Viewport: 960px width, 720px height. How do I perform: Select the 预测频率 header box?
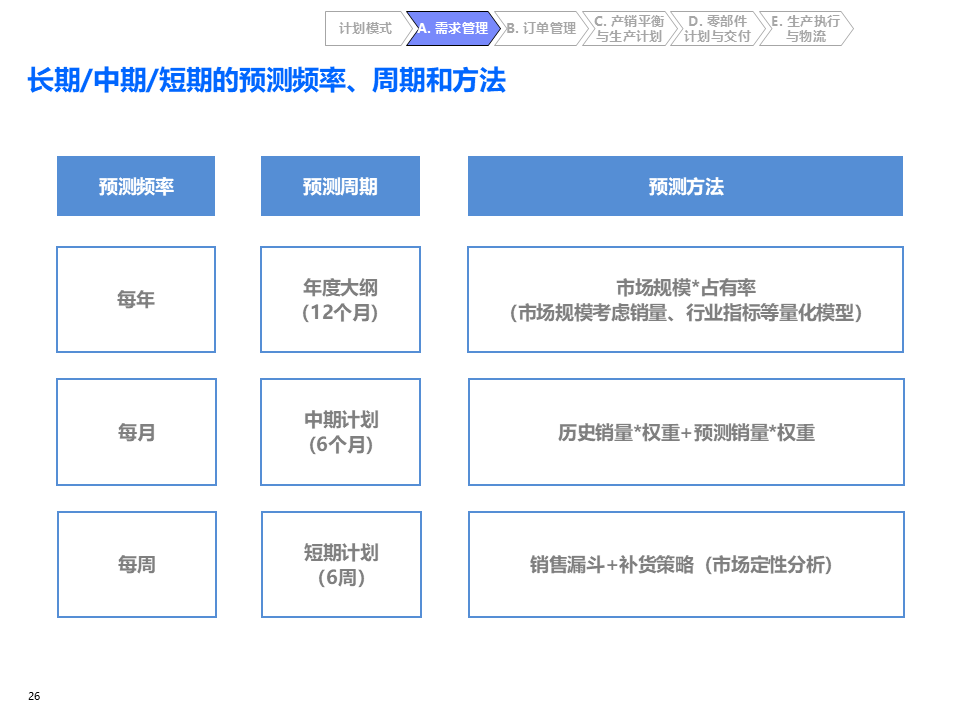click(136, 186)
